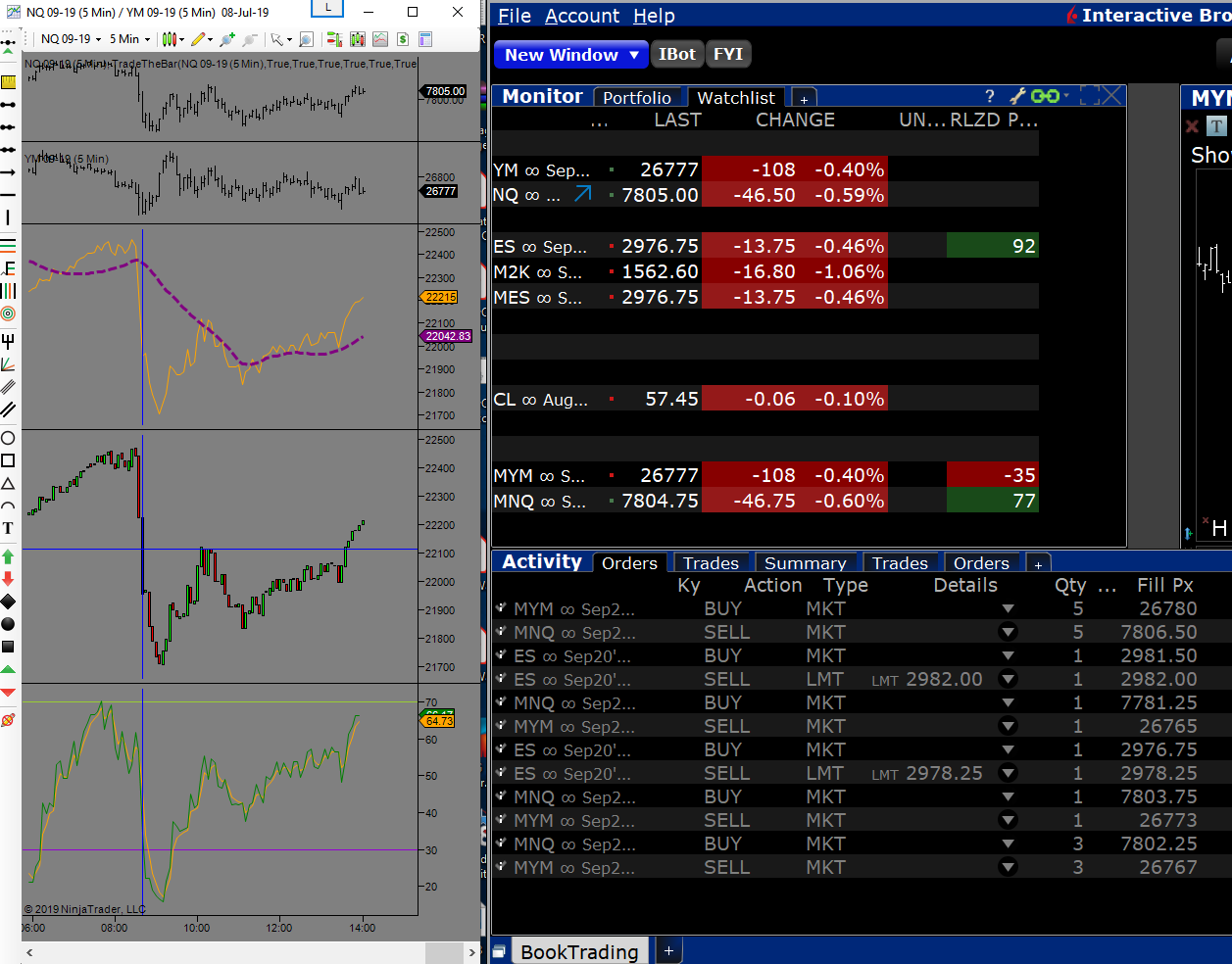Image resolution: width=1232 pixels, height=964 pixels.
Task: Open the Monitor panel configure wrench
Action: [x=1017, y=96]
